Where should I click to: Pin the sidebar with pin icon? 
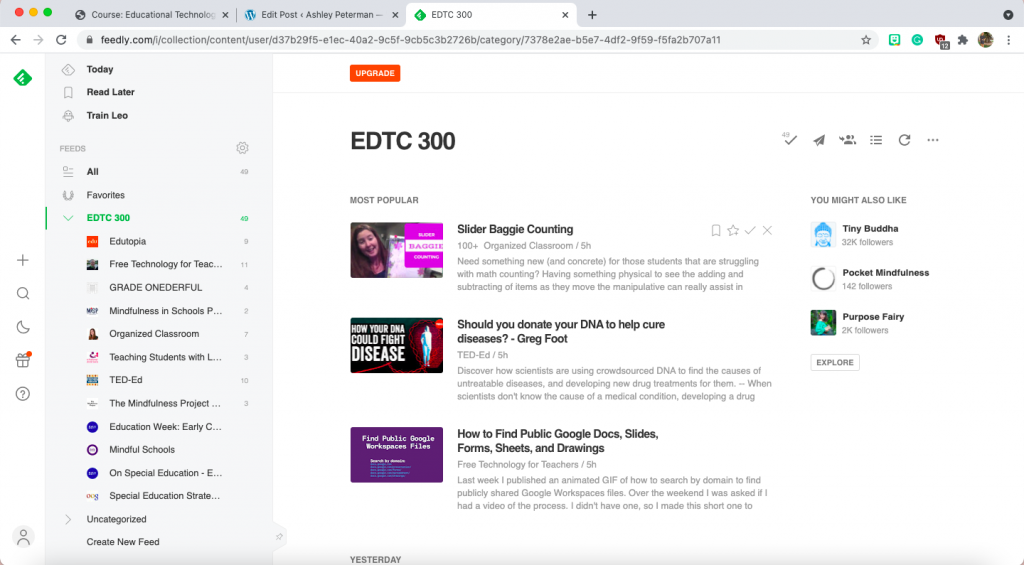(x=279, y=537)
